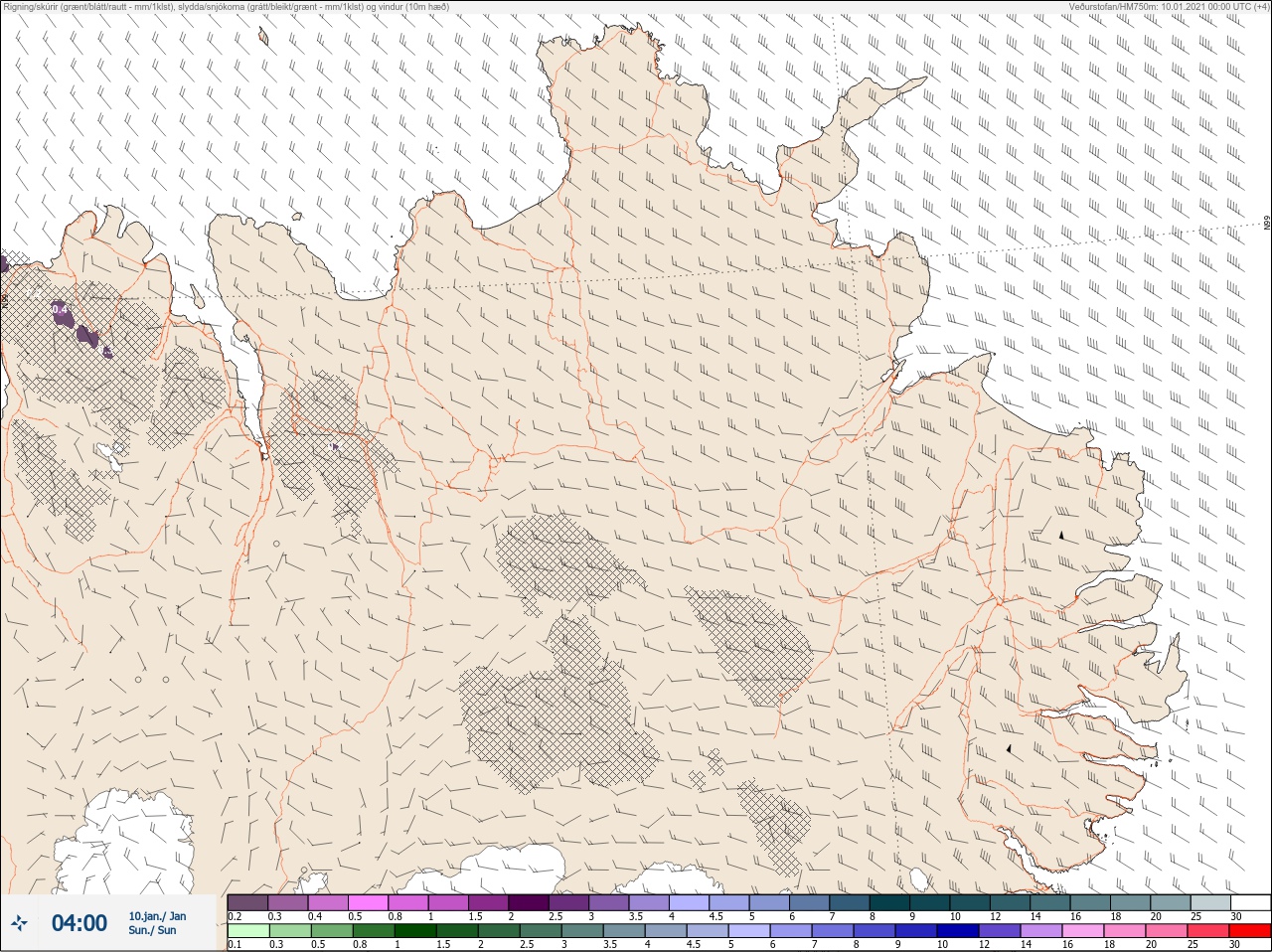This screenshot has width=1272, height=952.
Task: Select the bright pink swatch labeled 0.5
Action: 369,902
